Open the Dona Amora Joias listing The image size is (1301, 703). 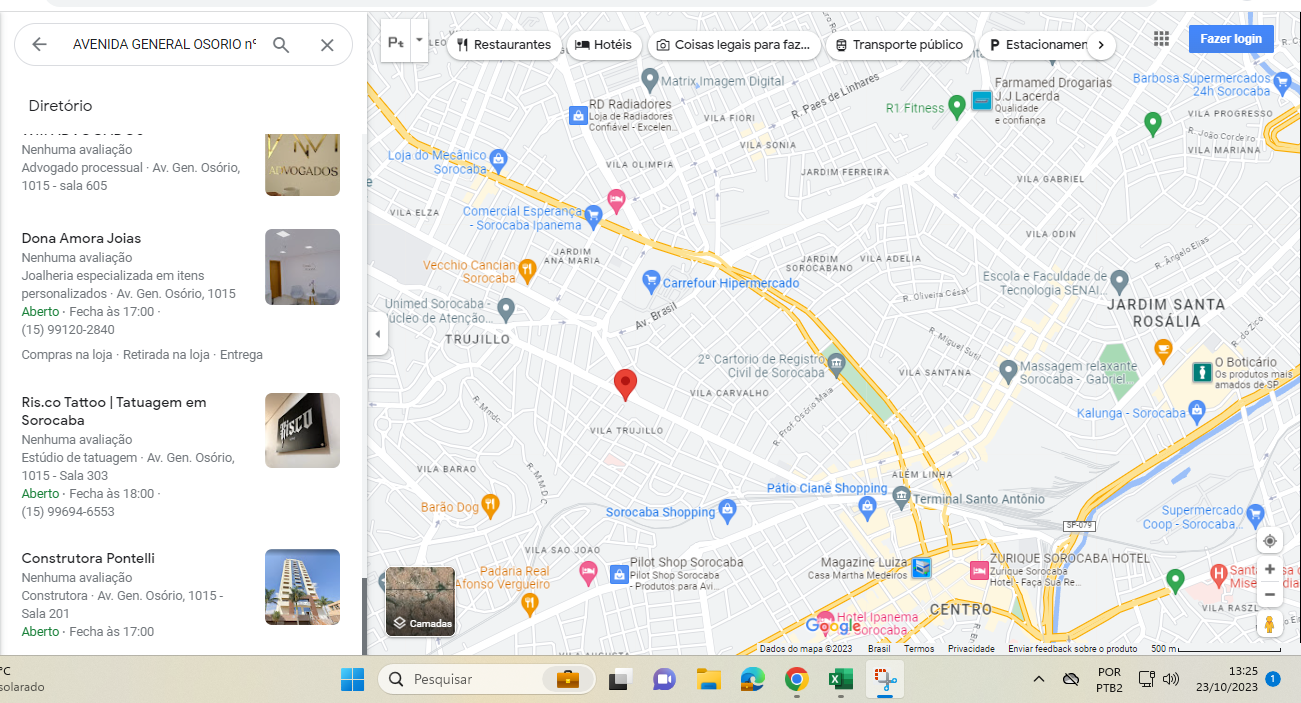pyautogui.click(x=81, y=238)
